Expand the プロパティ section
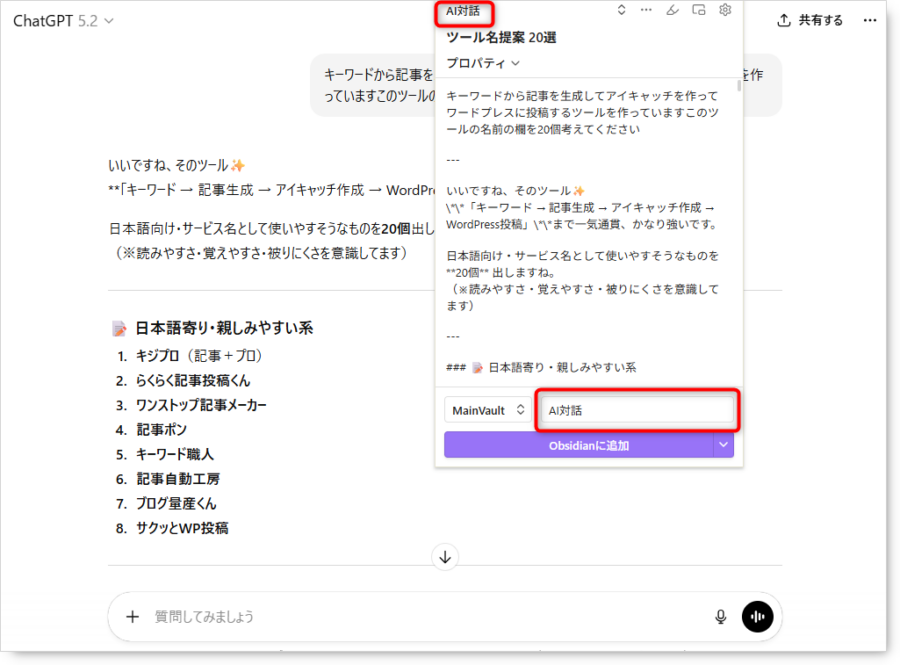This screenshot has width=900, height=665. [x=483, y=62]
